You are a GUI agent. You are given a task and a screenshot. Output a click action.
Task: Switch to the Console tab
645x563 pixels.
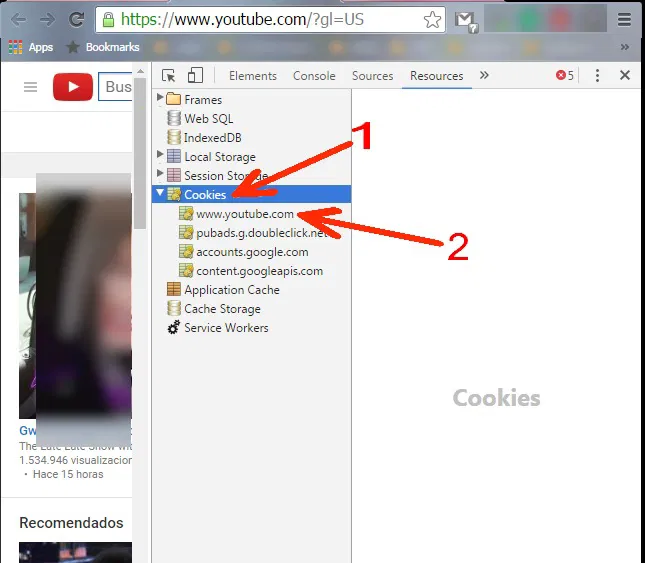[x=314, y=76]
